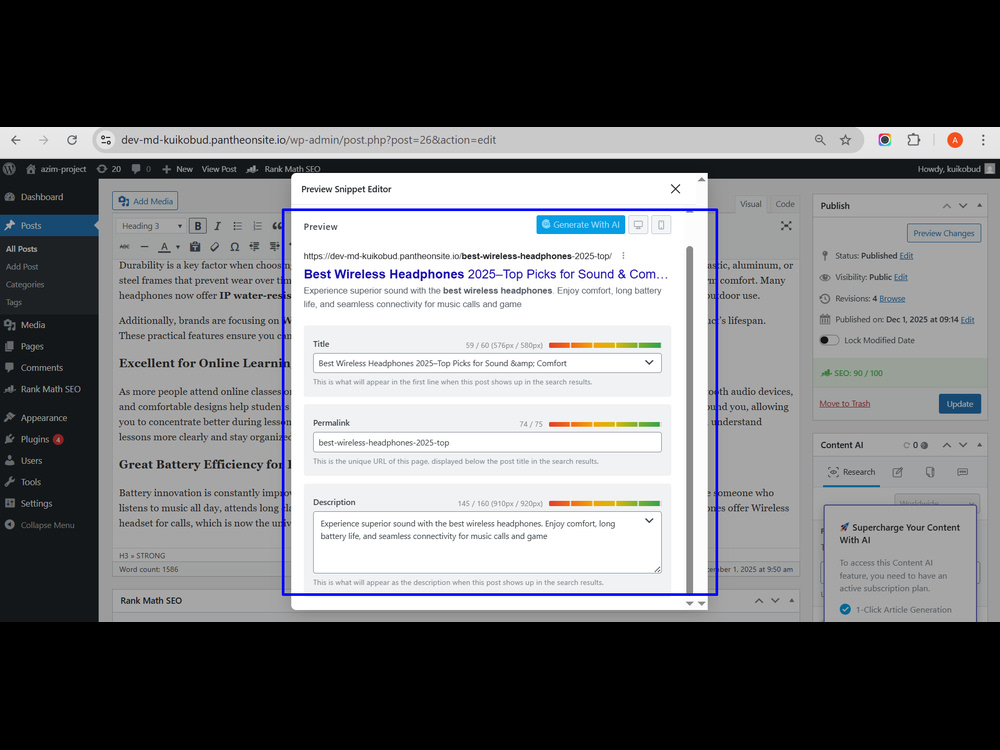Click the Add Media button

(145, 201)
